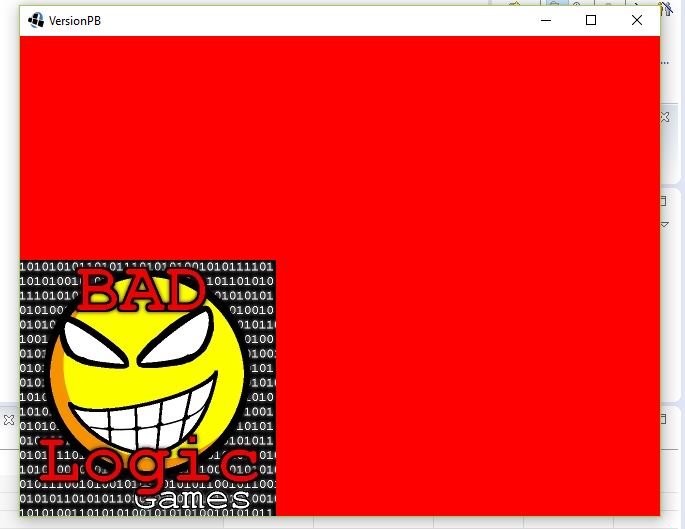Minimize the VersionPB window
The height and width of the screenshot is (529, 685).
click(x=546, y=21)
